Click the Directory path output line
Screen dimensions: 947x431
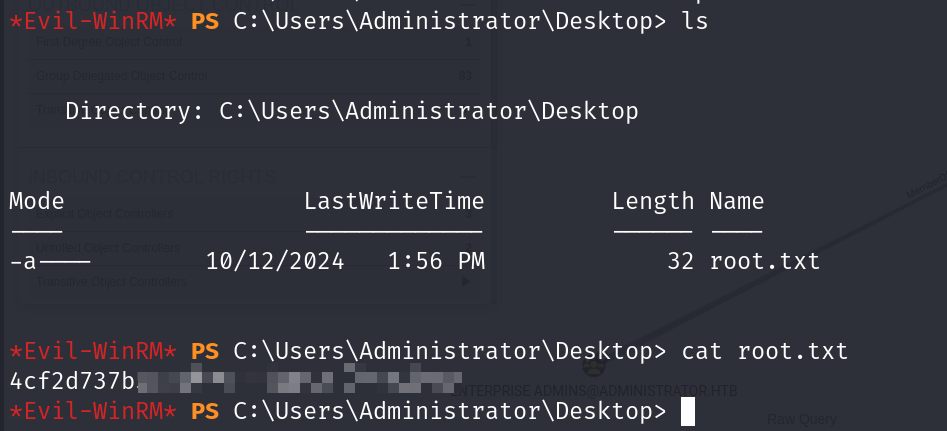click(352, 111)
